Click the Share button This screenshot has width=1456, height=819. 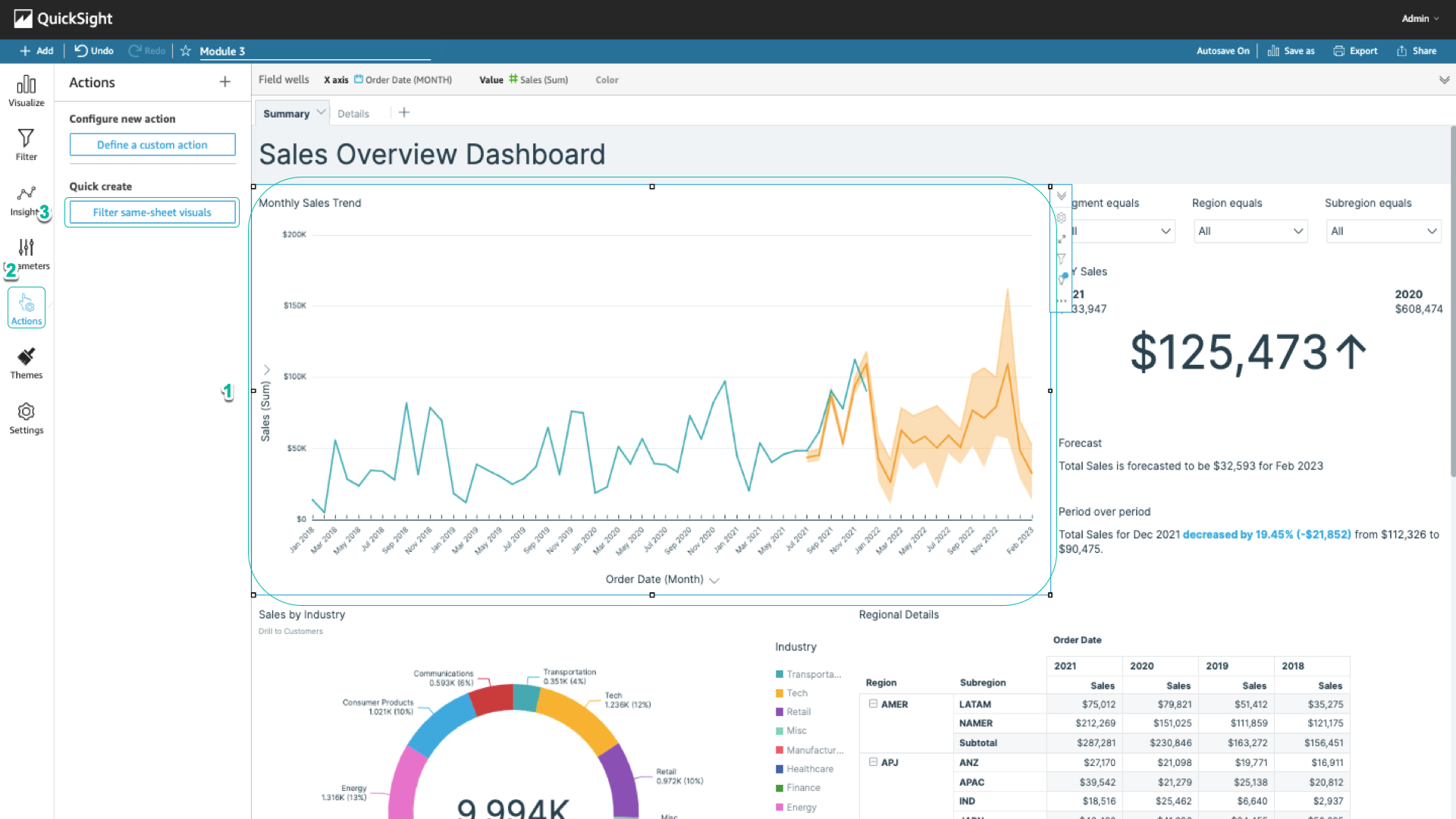click(x=1417, y=51)
